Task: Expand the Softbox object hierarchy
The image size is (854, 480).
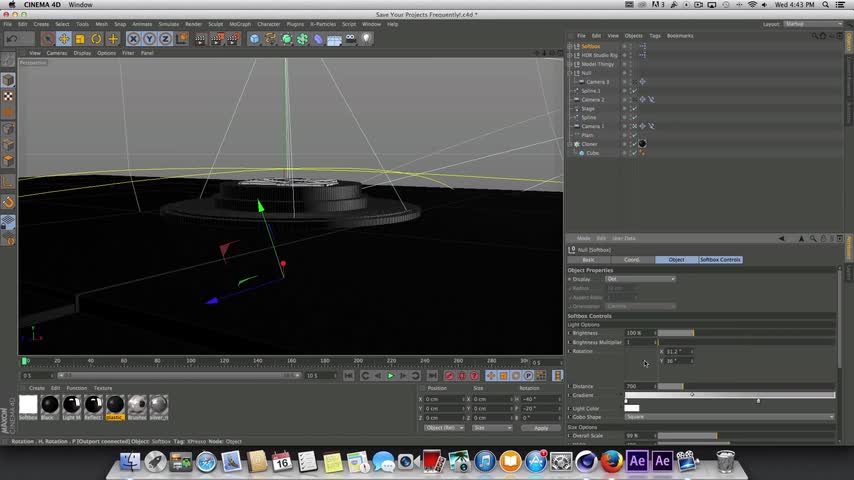Action: pos(570,46)
